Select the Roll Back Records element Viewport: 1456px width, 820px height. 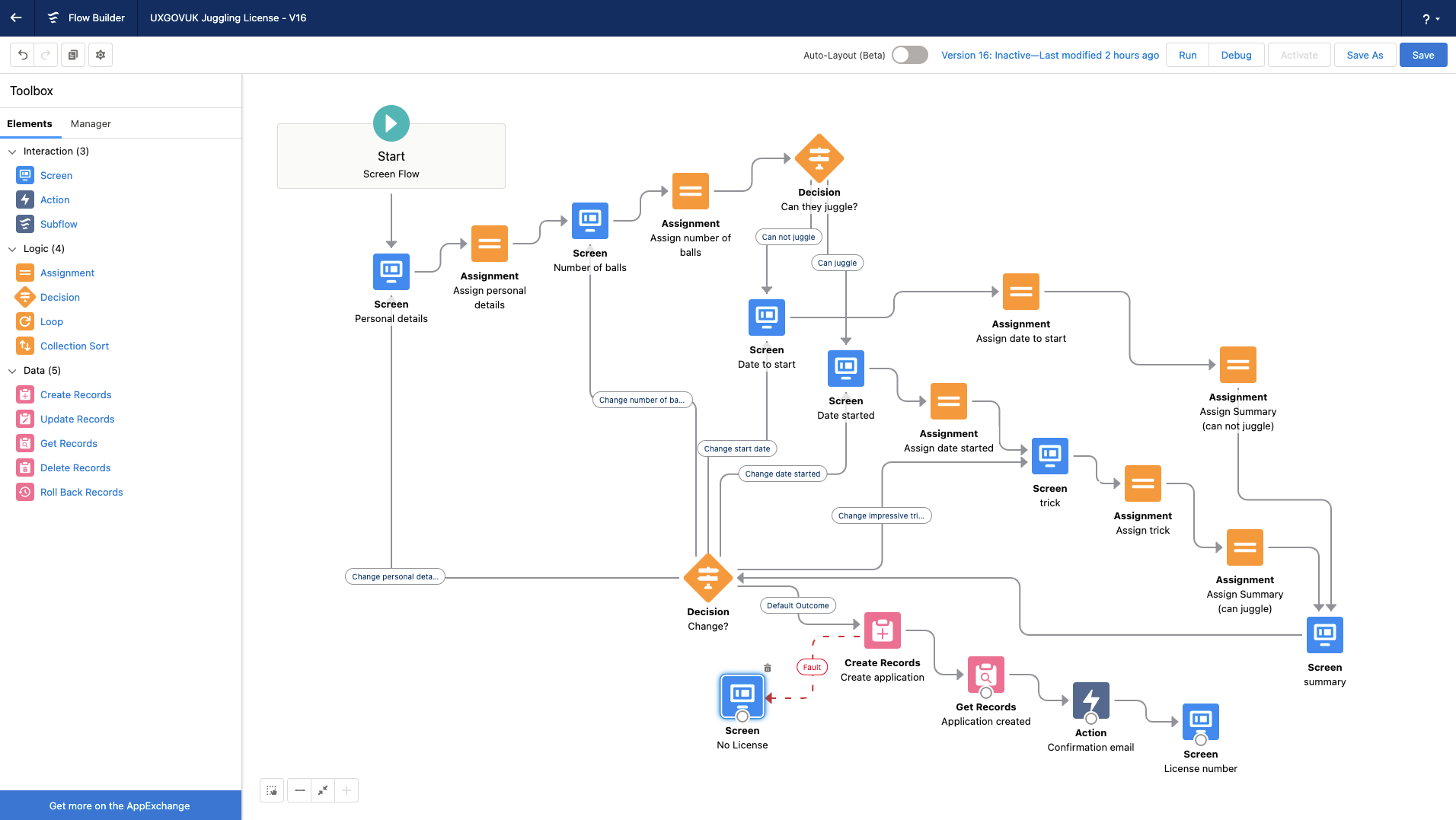tap(81, 492)
